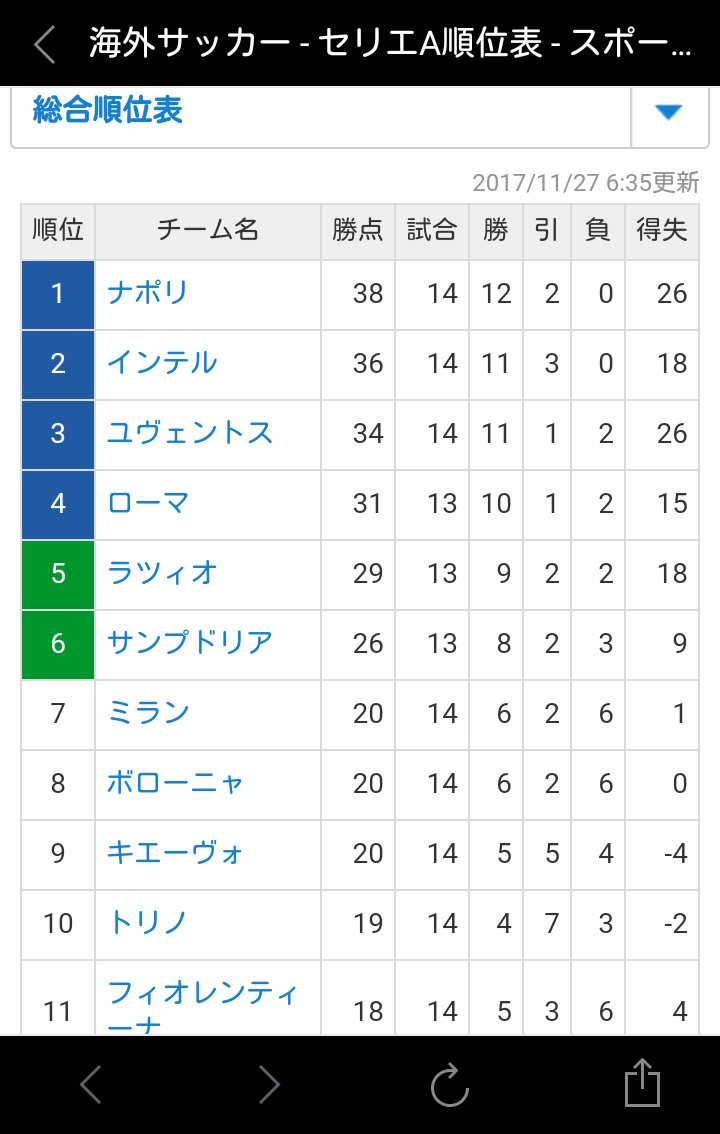Reload the page with the refresh icon
This screenshot has width=720, height=1134.
(450, 1084)
